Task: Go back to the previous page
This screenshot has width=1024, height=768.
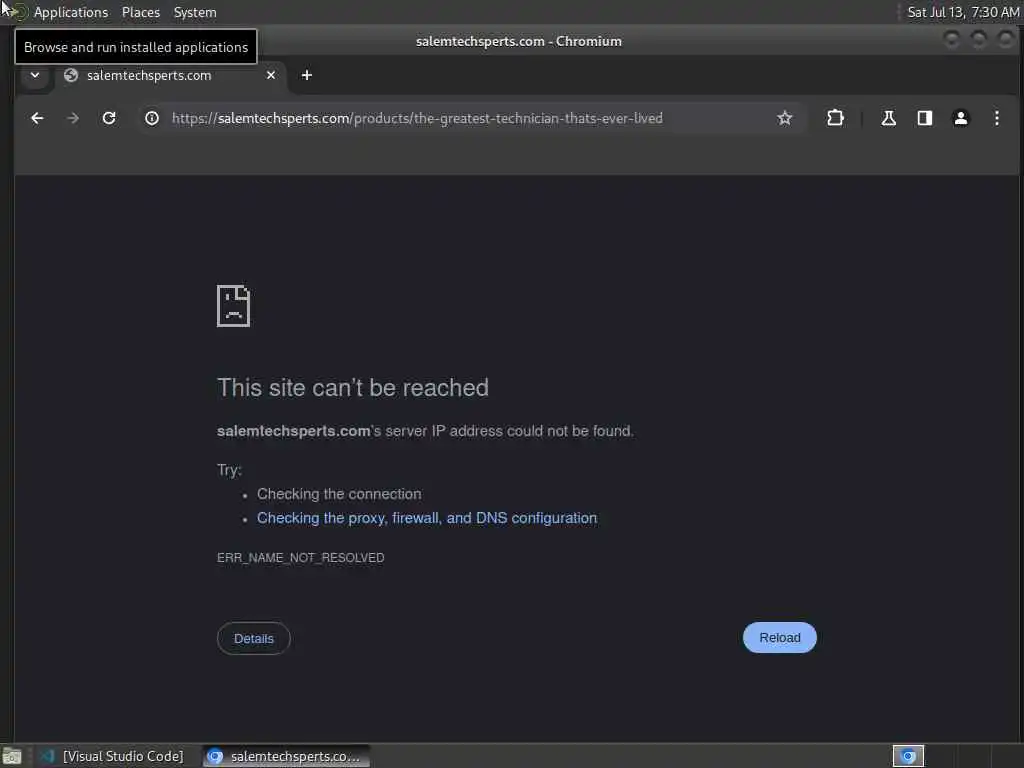Action: tap(37, 118)
